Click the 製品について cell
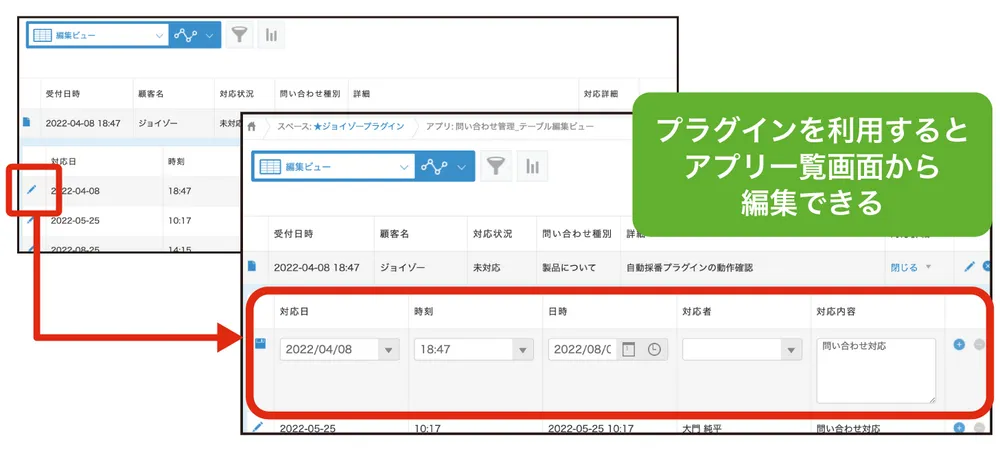The width and height of the screenshot is (1000, 450). coord(569,268)
